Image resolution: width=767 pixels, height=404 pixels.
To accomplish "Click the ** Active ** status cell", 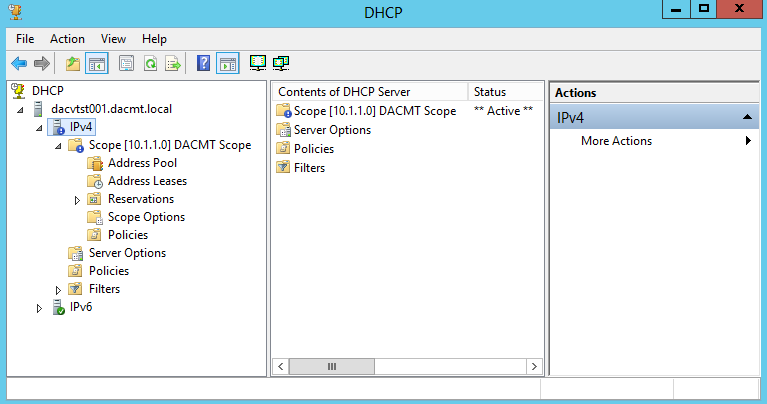I will click(503, 111).
